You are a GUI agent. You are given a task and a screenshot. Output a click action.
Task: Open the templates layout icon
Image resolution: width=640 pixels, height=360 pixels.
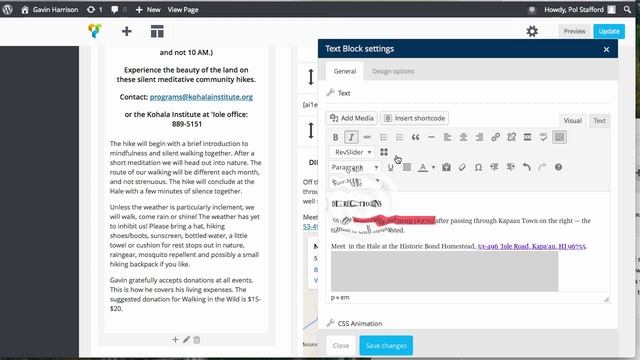click(157, 31)
